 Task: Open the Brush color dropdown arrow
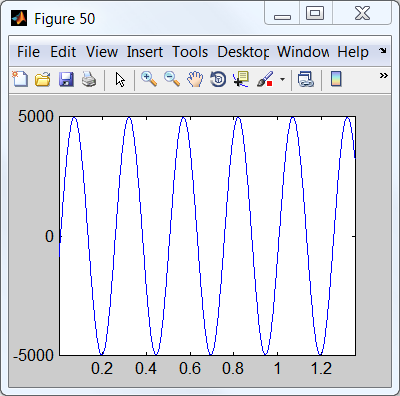click(283, 80)
